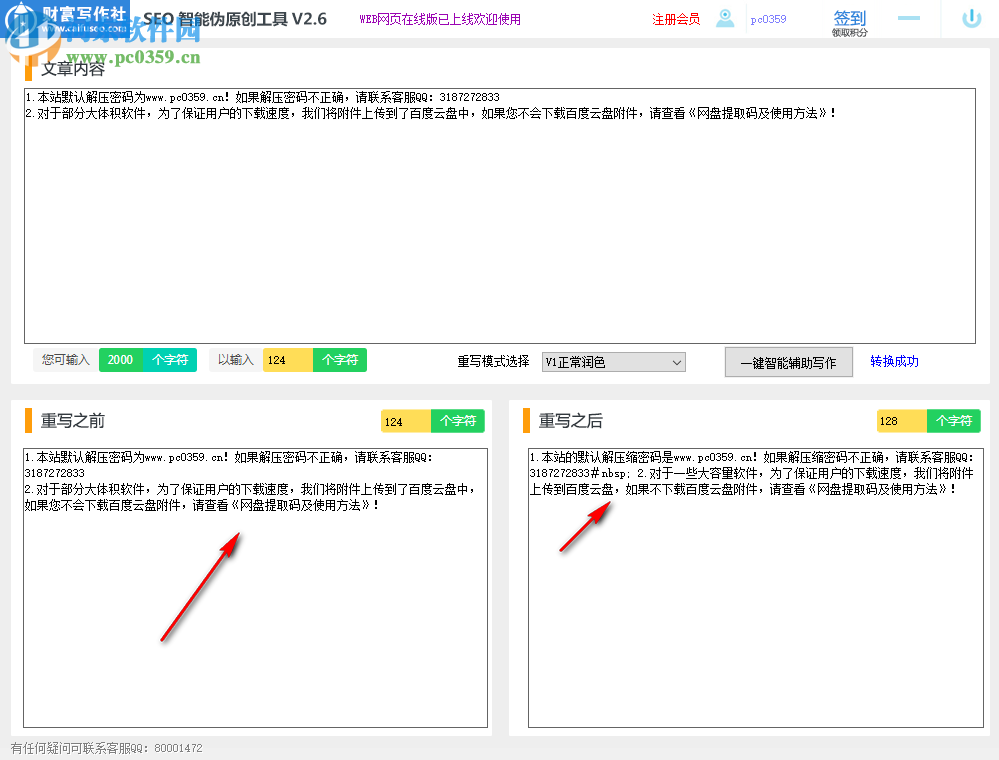Open the 重写模式选择 dropdown
The image size is (999, 760).
click(614, 362)
